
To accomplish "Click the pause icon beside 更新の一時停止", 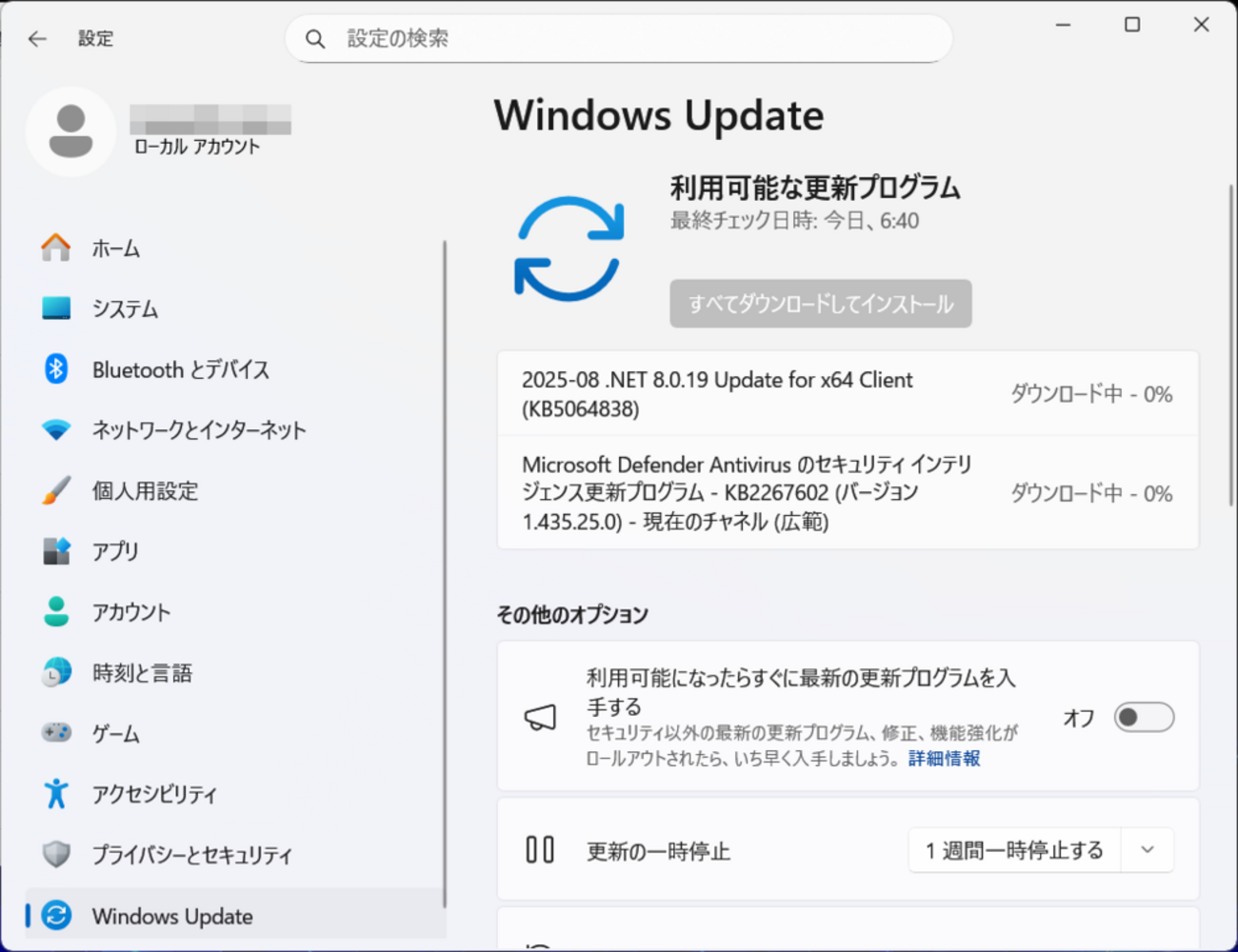I will (x=540, y=849).
